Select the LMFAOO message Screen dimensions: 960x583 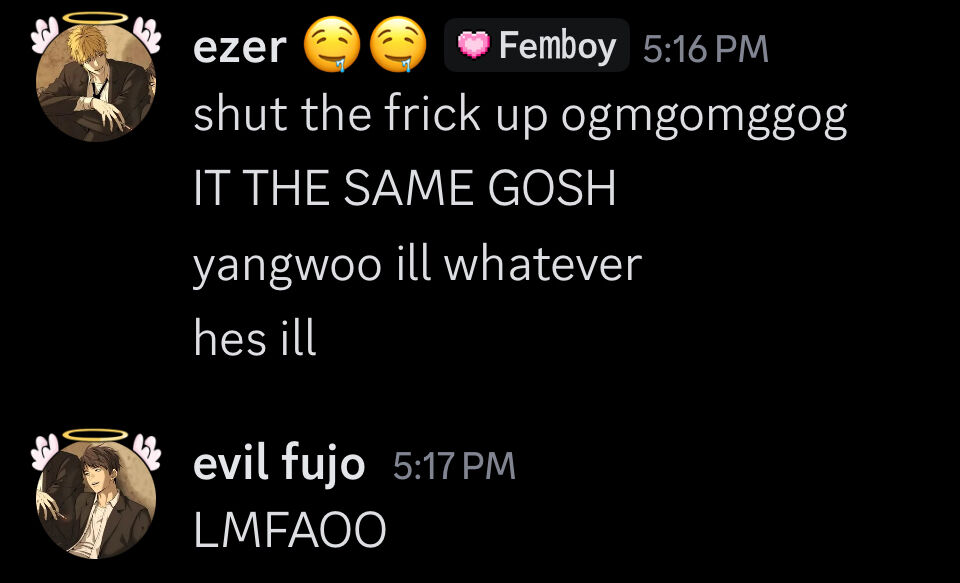click(290, 530)
